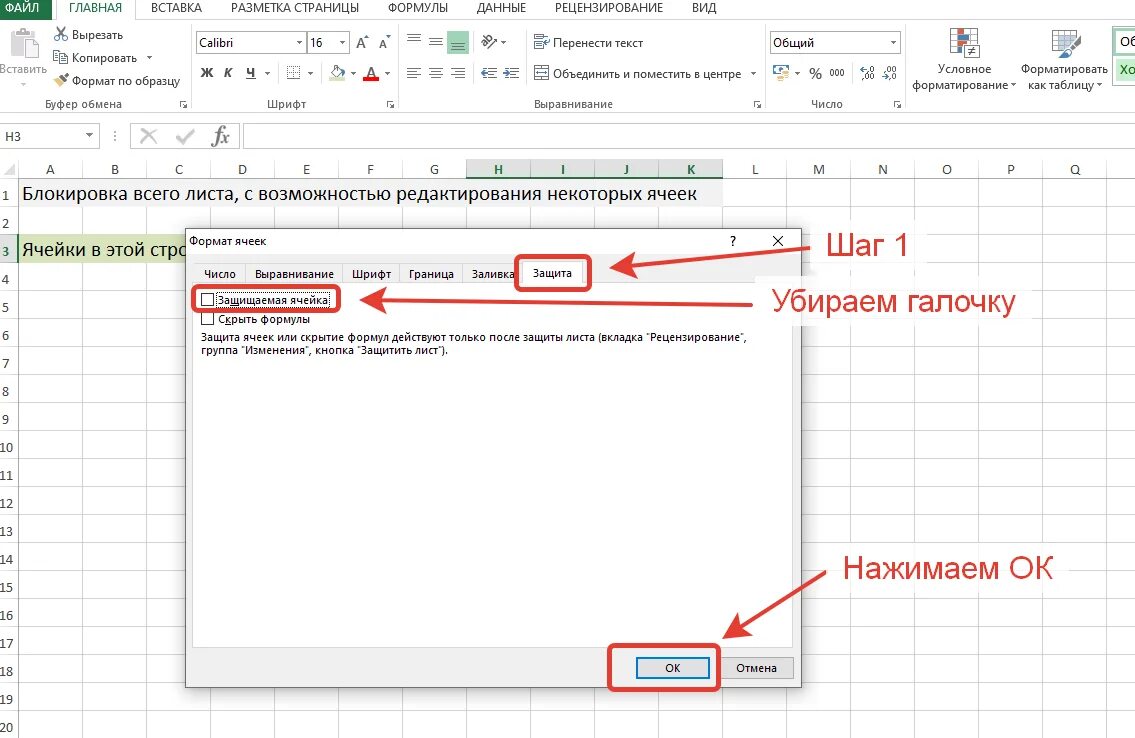Open Format as Table (Форматировать как таблицу)
Screen dimensions: 1135x738
click(1065, 59)
